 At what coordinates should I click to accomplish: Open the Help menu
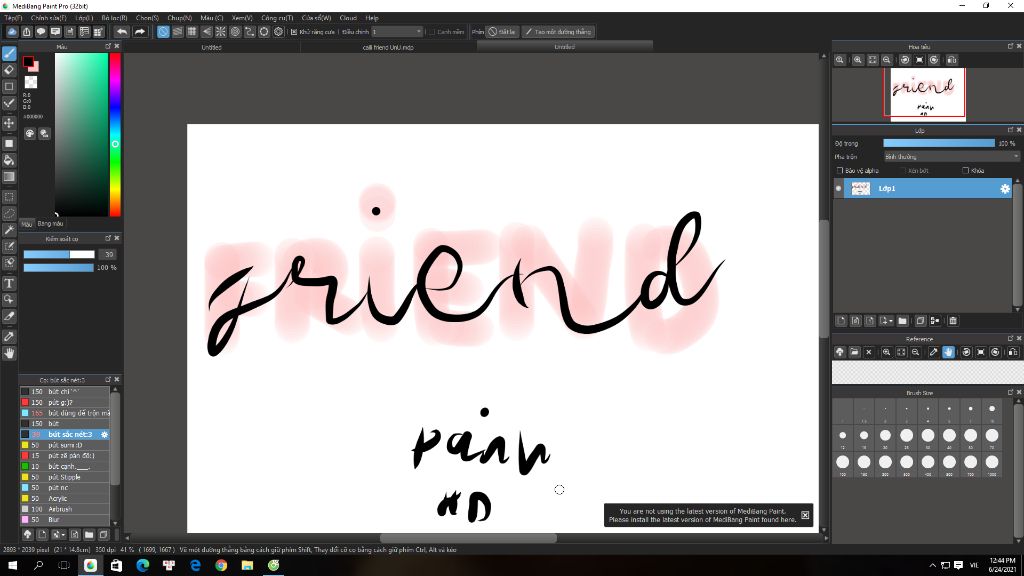pyautogui.click(x=372, y=18)
